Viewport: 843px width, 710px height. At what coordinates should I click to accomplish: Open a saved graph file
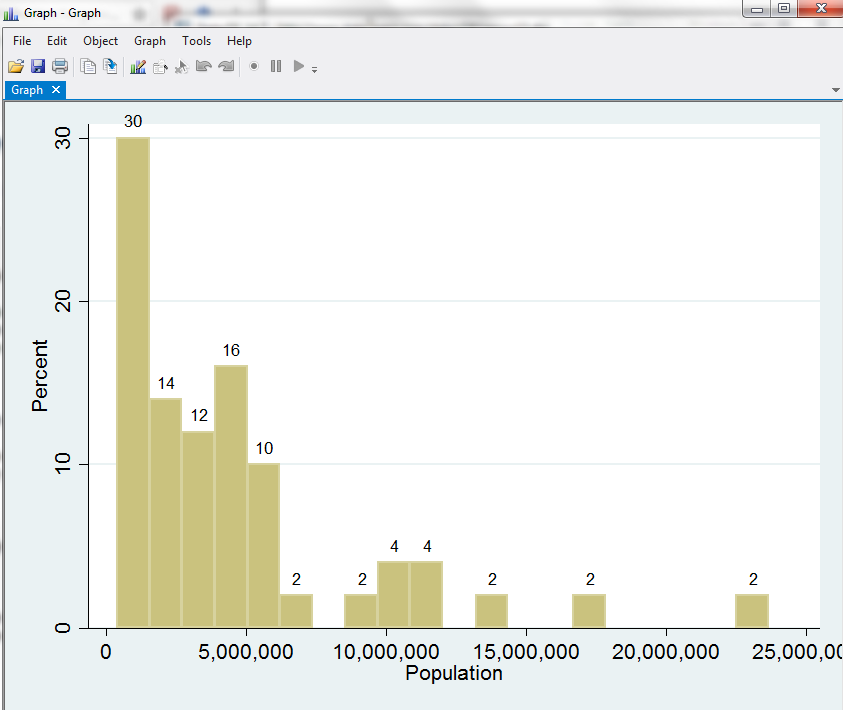coord(16,66)
